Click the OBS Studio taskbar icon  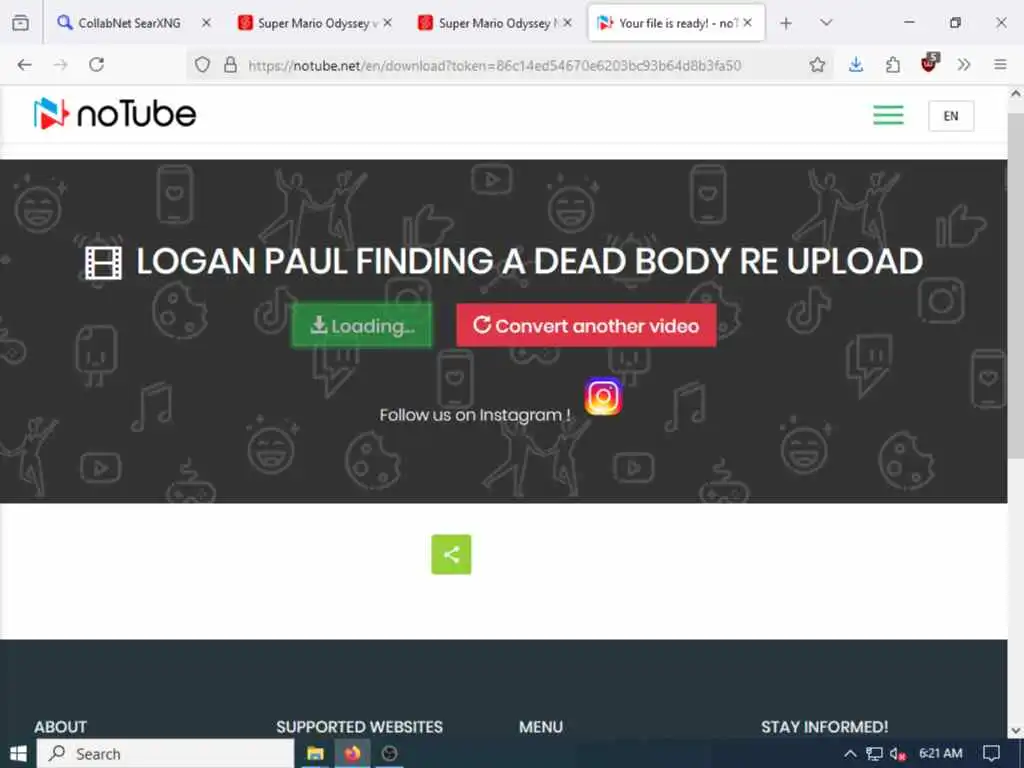tap(389, 754)
